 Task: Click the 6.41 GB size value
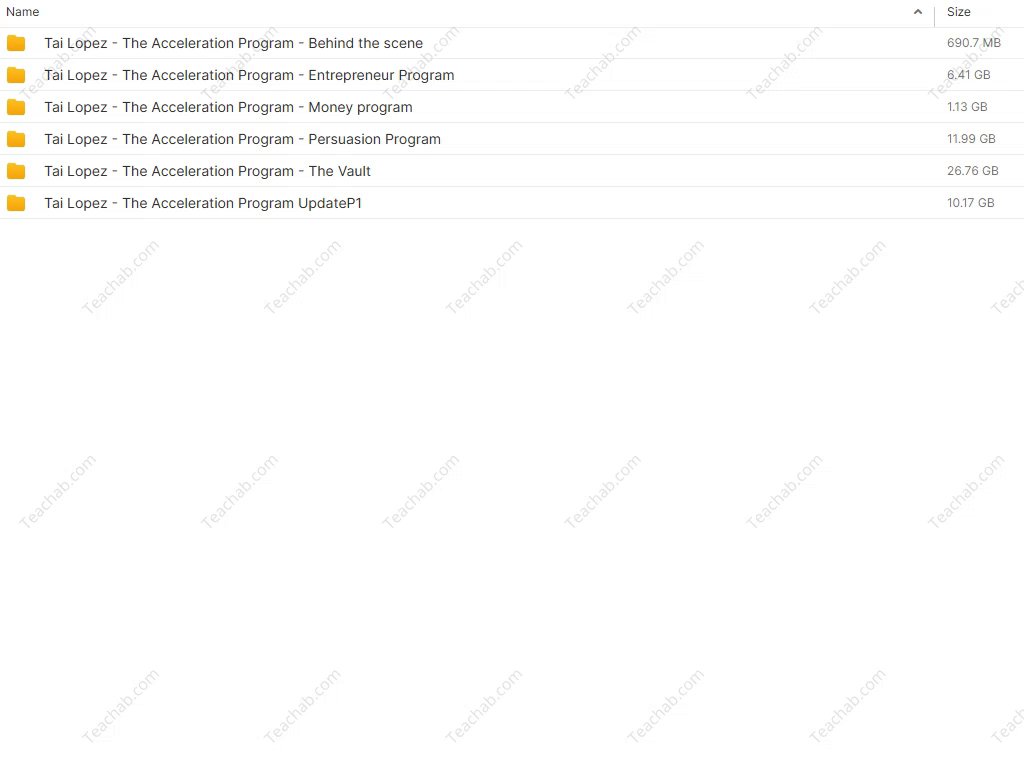click(968, 74)
